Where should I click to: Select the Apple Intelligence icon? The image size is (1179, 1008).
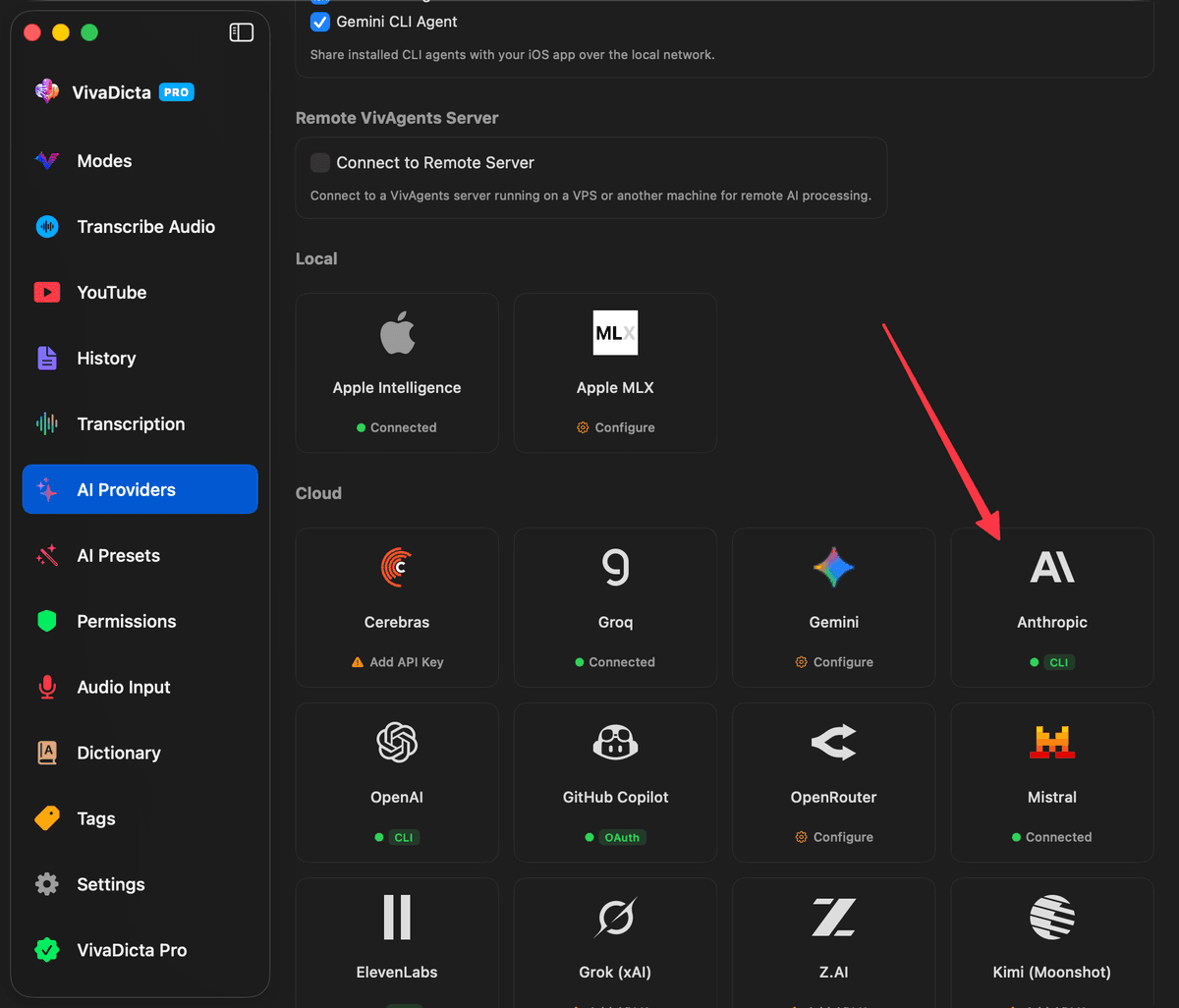(x=396, y=332)
